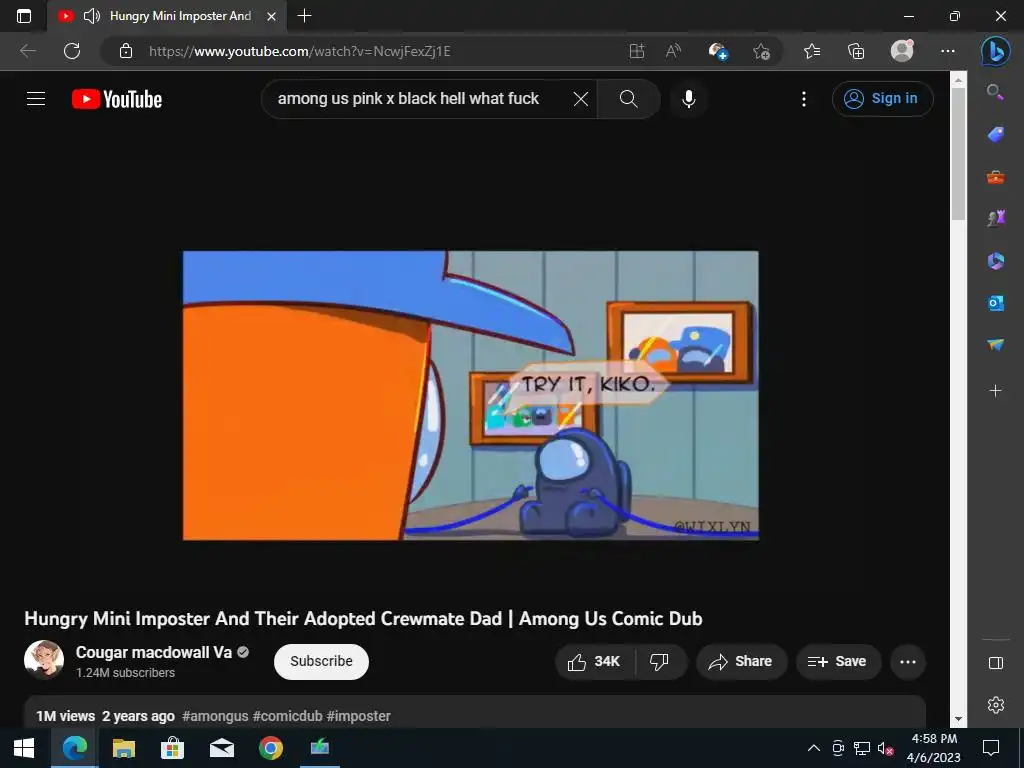Click the browser address bar URL

tap(300, 51)
